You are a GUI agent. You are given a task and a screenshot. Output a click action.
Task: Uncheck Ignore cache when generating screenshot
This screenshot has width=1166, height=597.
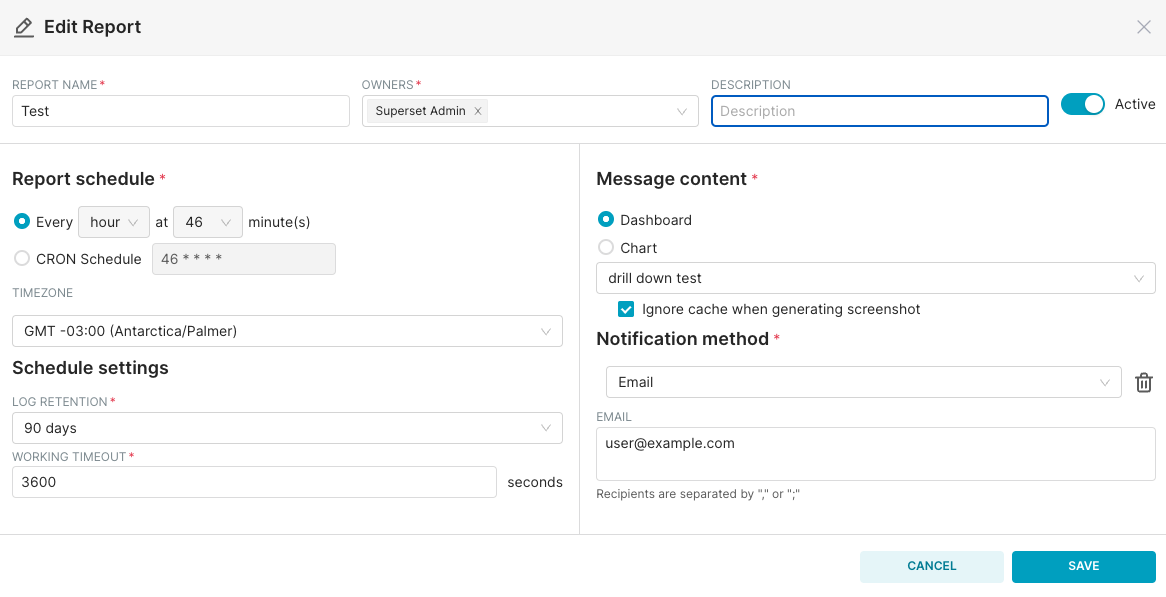click(626, 309)
